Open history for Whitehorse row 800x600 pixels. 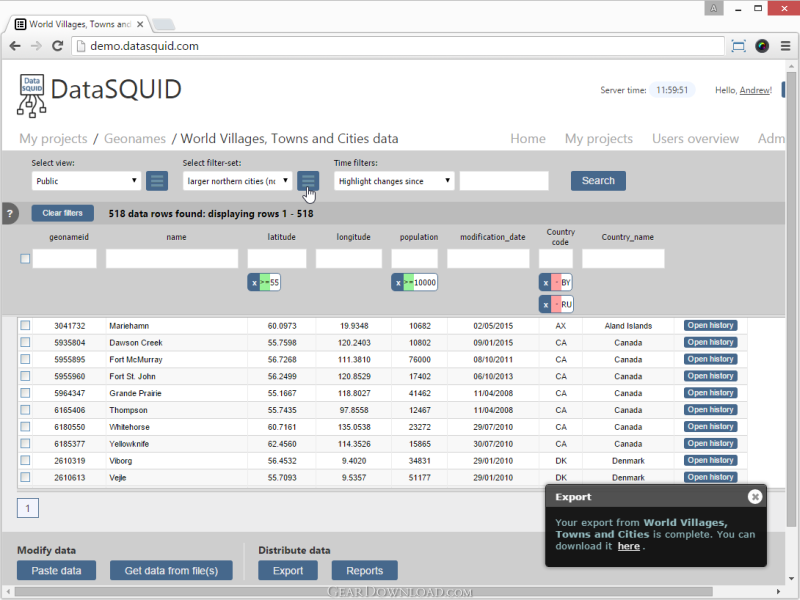[x=710, y=427]
